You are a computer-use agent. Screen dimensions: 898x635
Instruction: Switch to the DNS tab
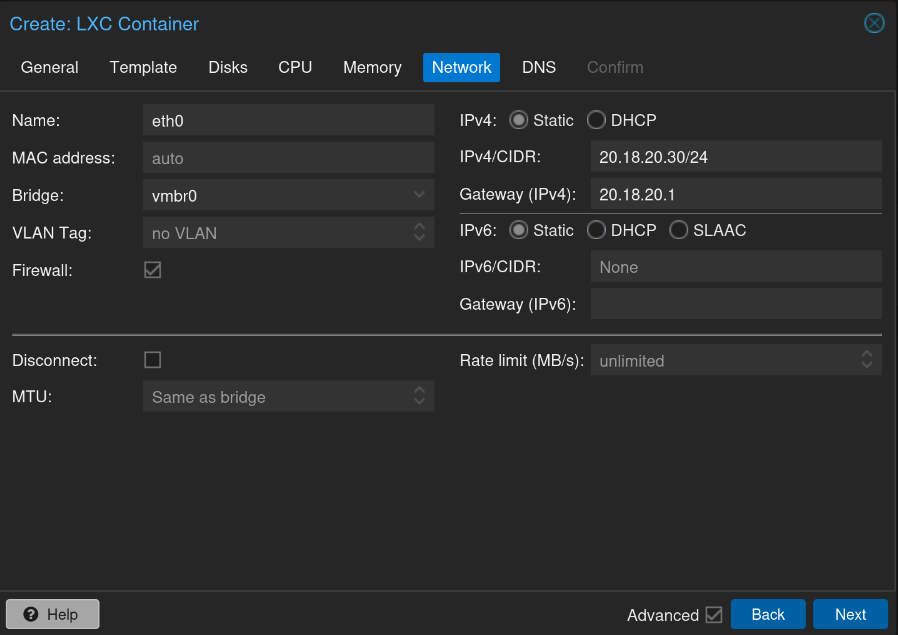click(539, 68)
